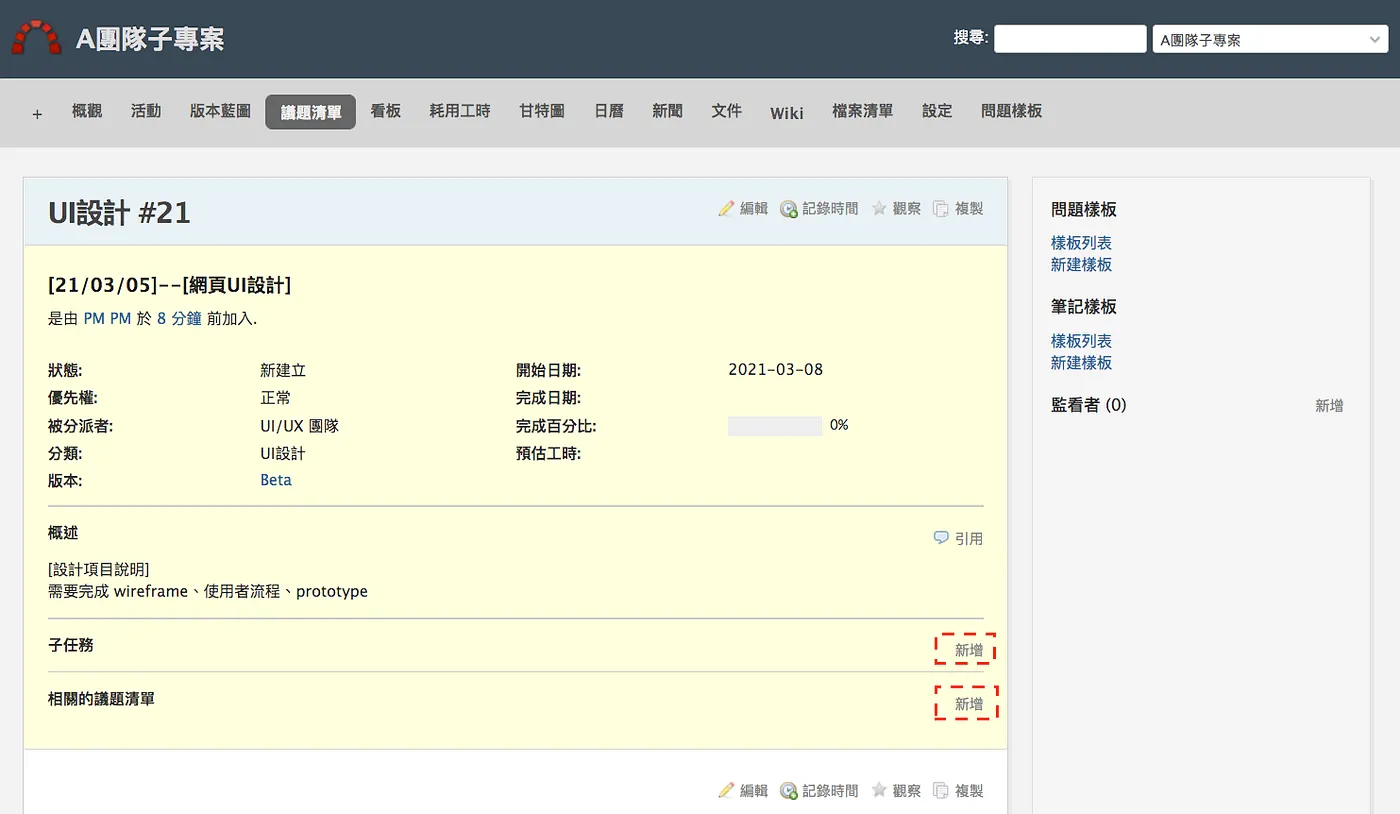Copy the issue with the top 複製 button
The image size is (1400, 814).
coord(958,208)
